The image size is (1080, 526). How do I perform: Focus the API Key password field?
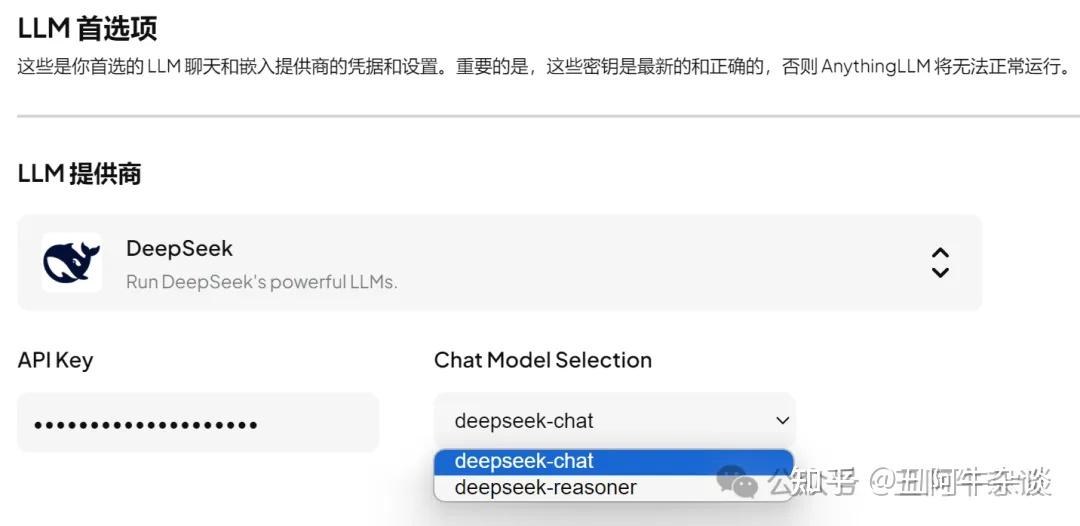click(x=198, y=422)
